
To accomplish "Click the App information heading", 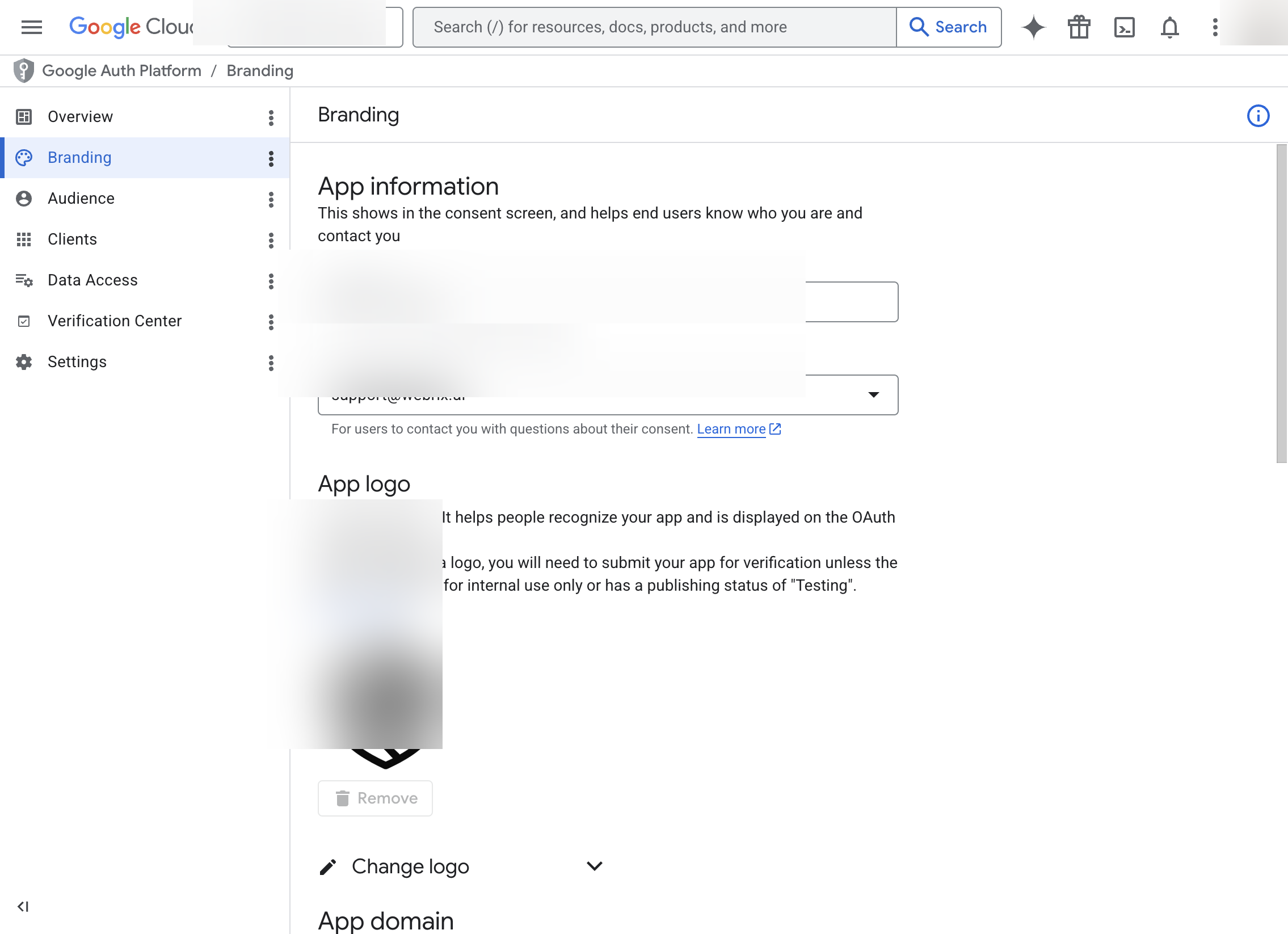I will 408,186.
